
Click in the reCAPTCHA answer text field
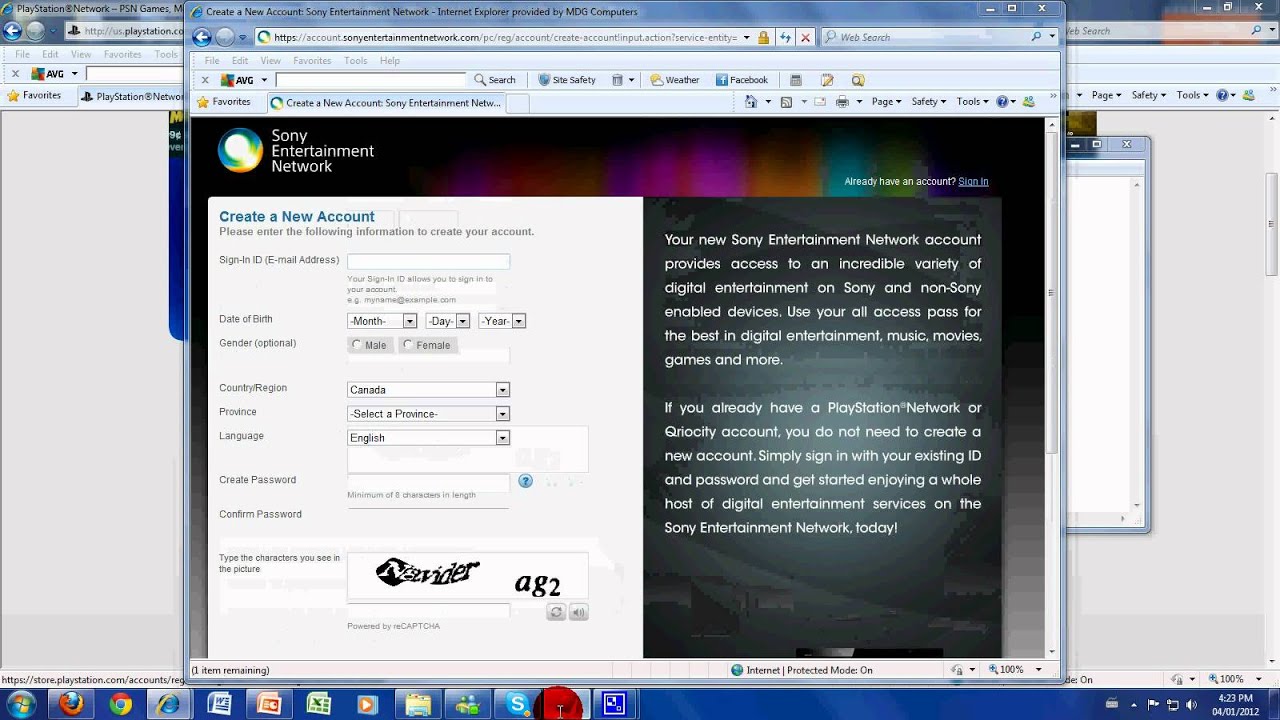point(428,610)
